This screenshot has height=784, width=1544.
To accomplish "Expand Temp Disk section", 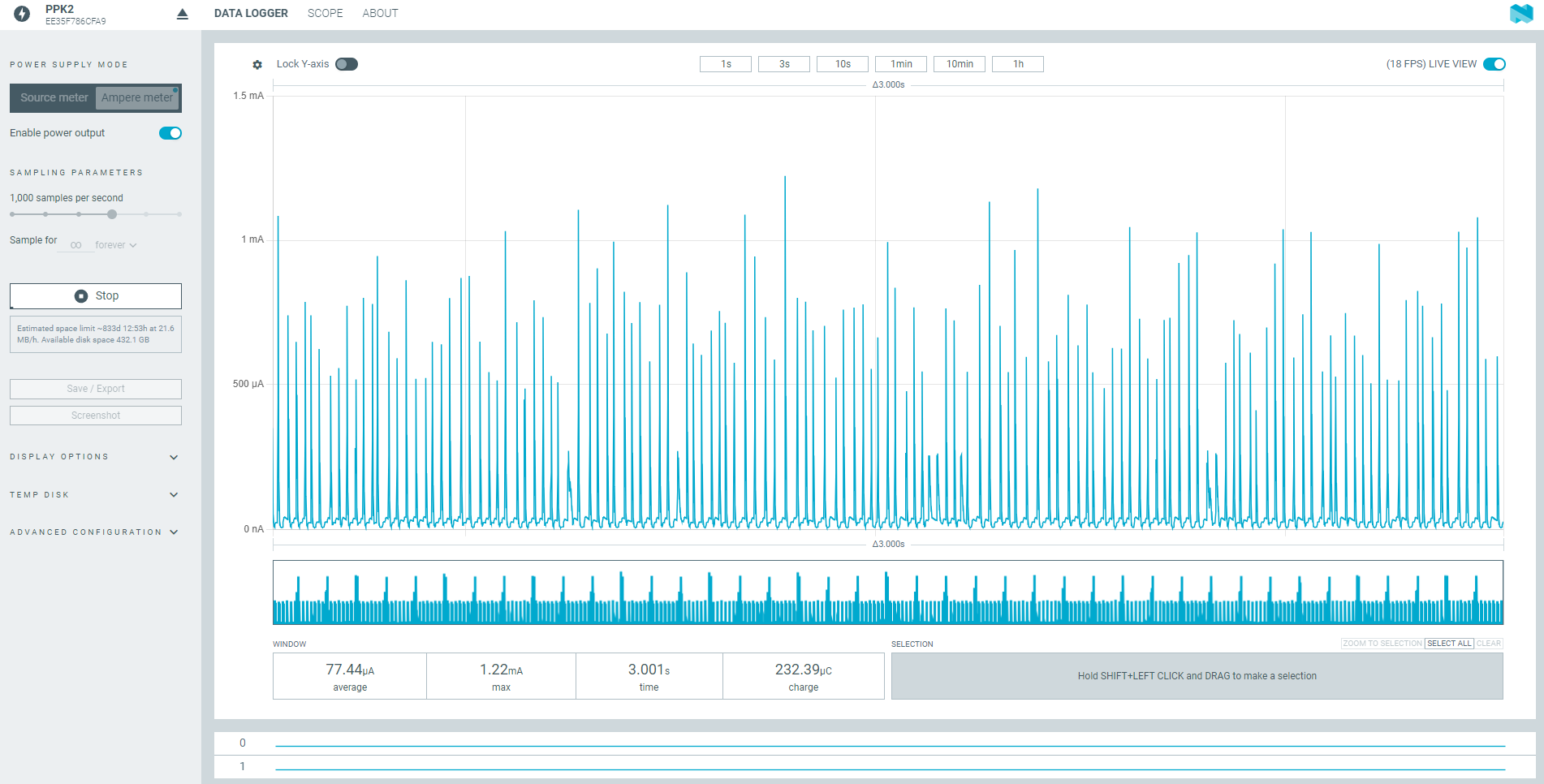I will 94,495.
